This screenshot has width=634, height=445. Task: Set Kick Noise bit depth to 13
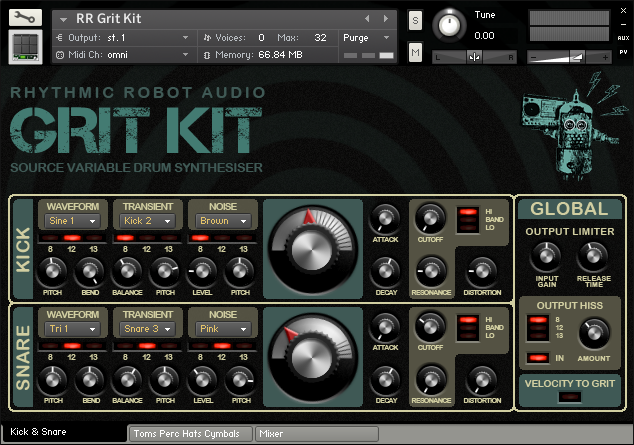tap(244, 238)
